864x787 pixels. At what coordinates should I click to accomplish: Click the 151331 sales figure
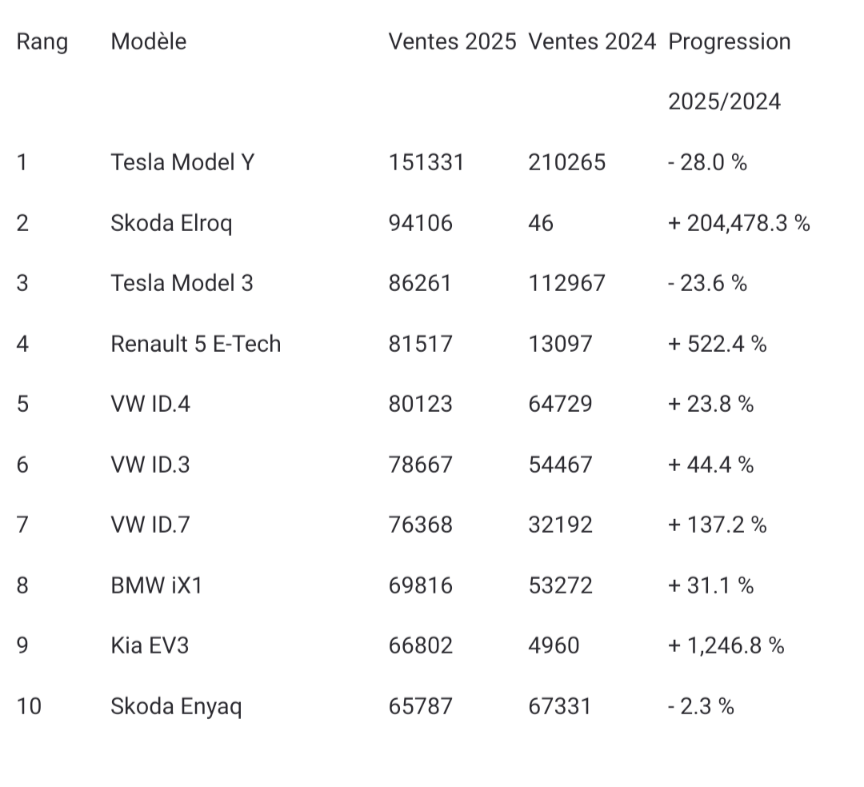point(426,162)
